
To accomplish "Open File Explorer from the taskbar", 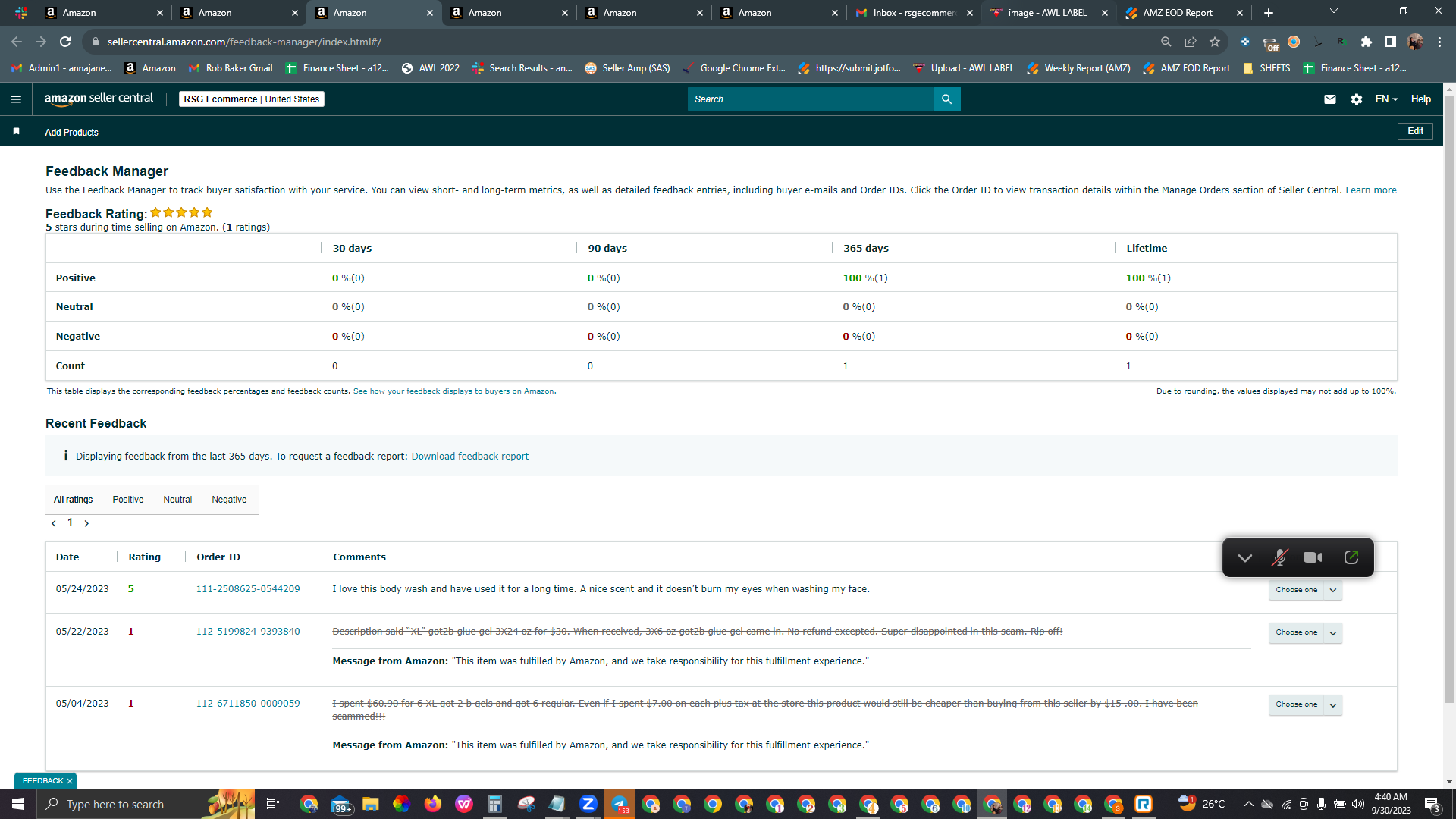I will click(x=371, y=804).
